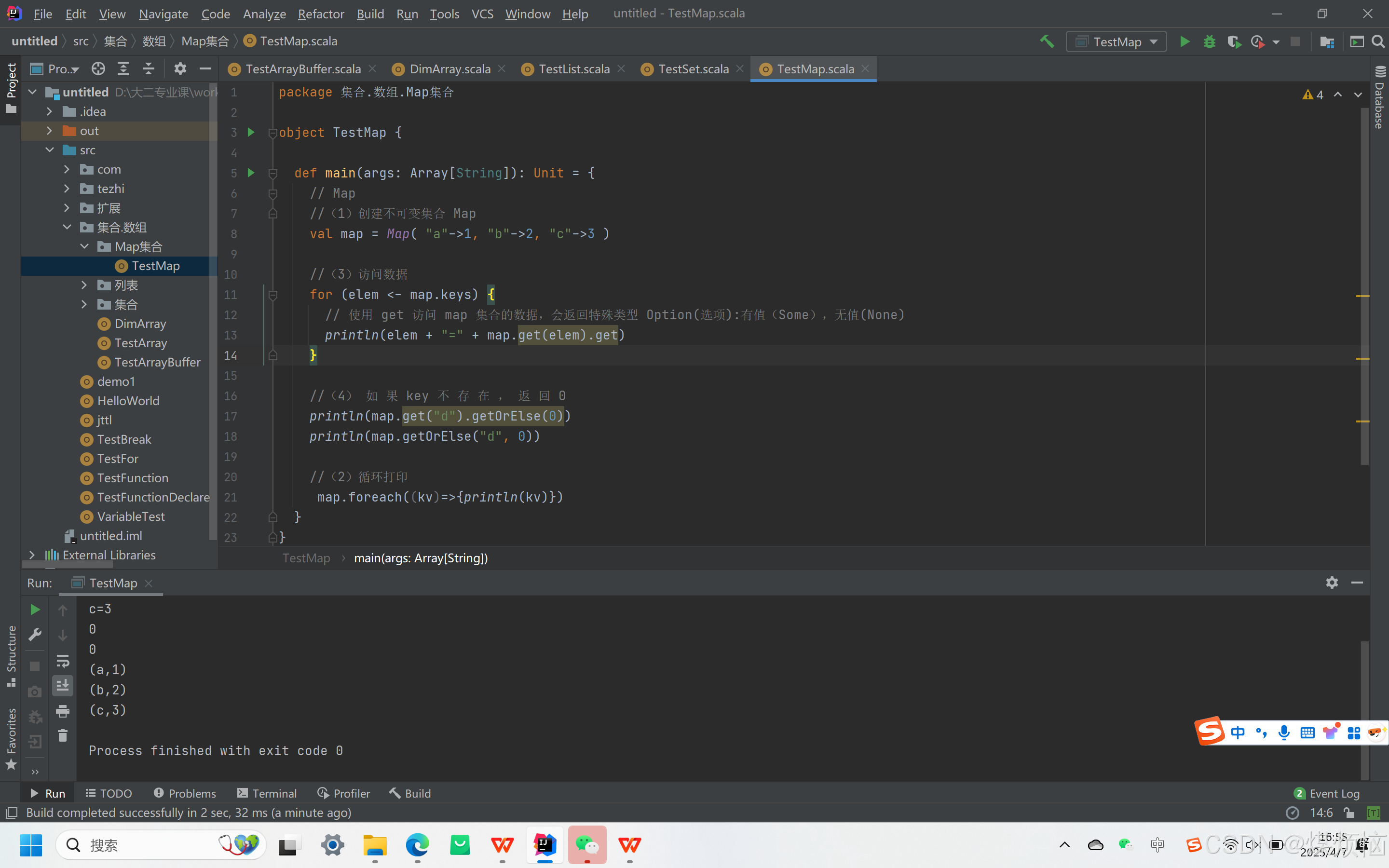Toggle fold marker at line 11
This screenshot has width=1389, height=868.
(273, 295)
